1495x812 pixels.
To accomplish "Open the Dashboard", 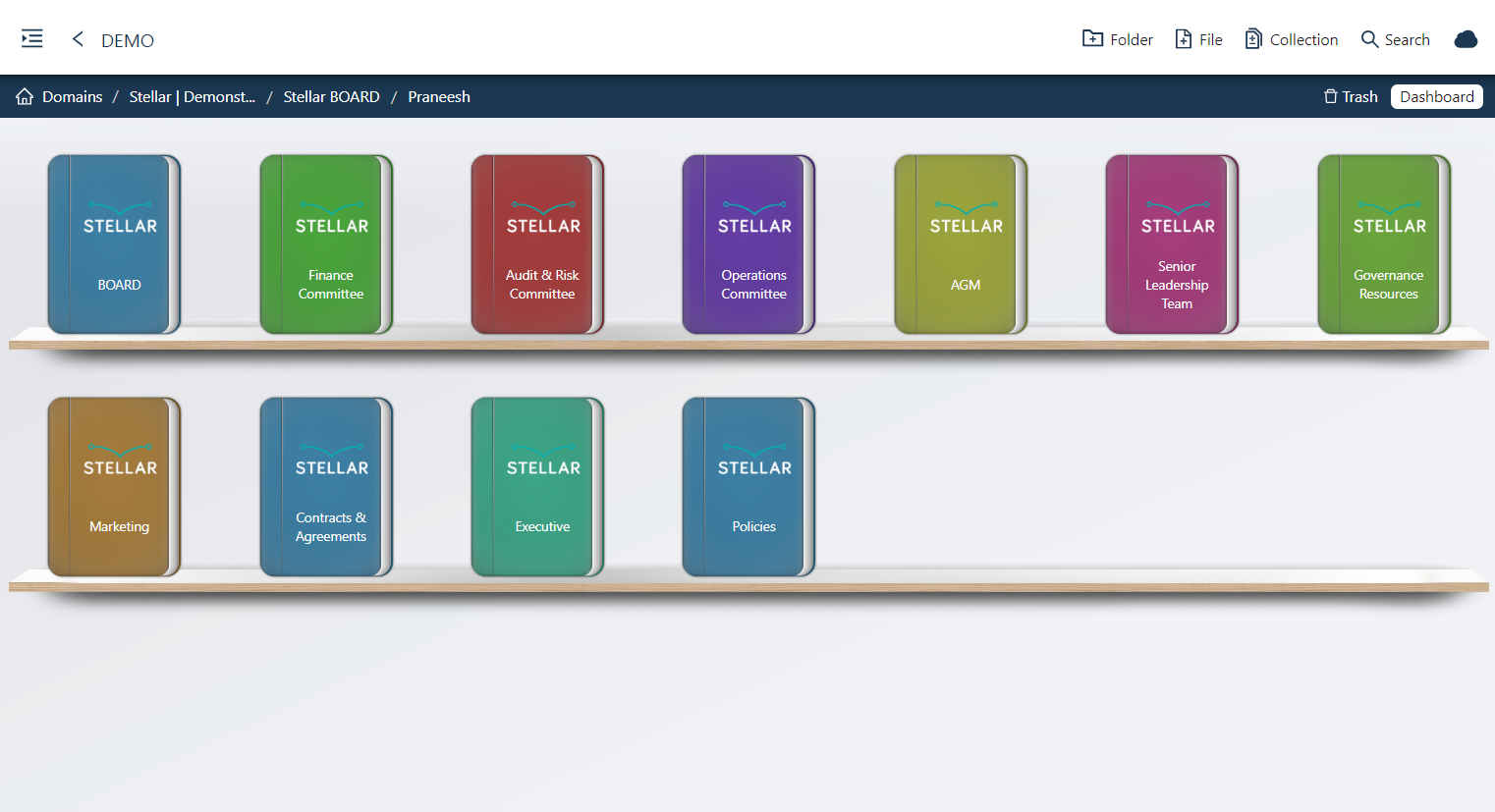I will click(1436, 96).
